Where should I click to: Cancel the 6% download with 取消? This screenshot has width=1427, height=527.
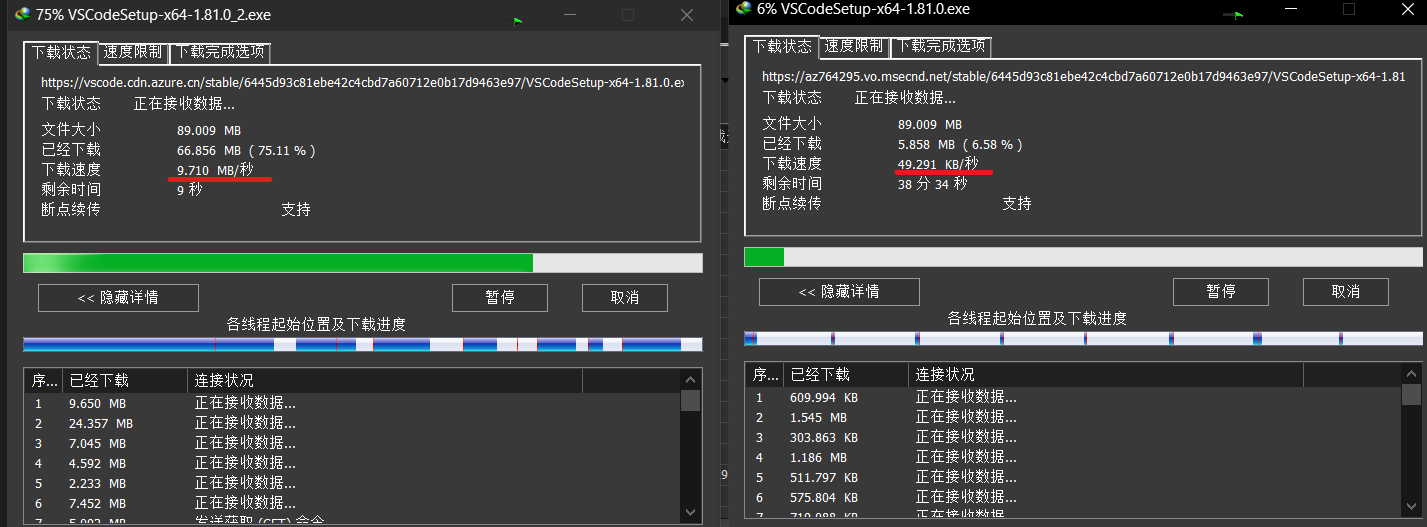1346,292
